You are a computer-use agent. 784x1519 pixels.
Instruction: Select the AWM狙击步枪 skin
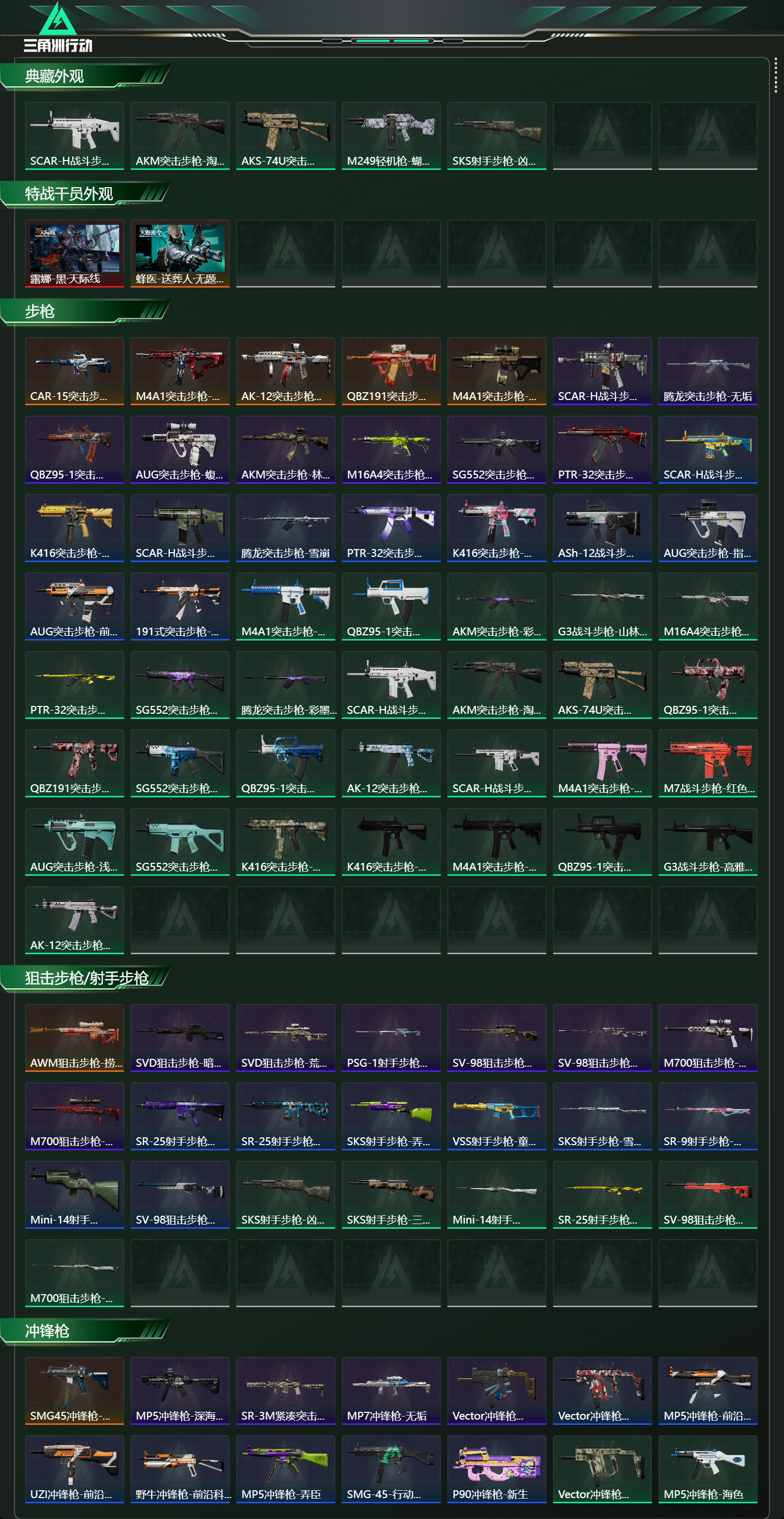tap(74, 1037)
